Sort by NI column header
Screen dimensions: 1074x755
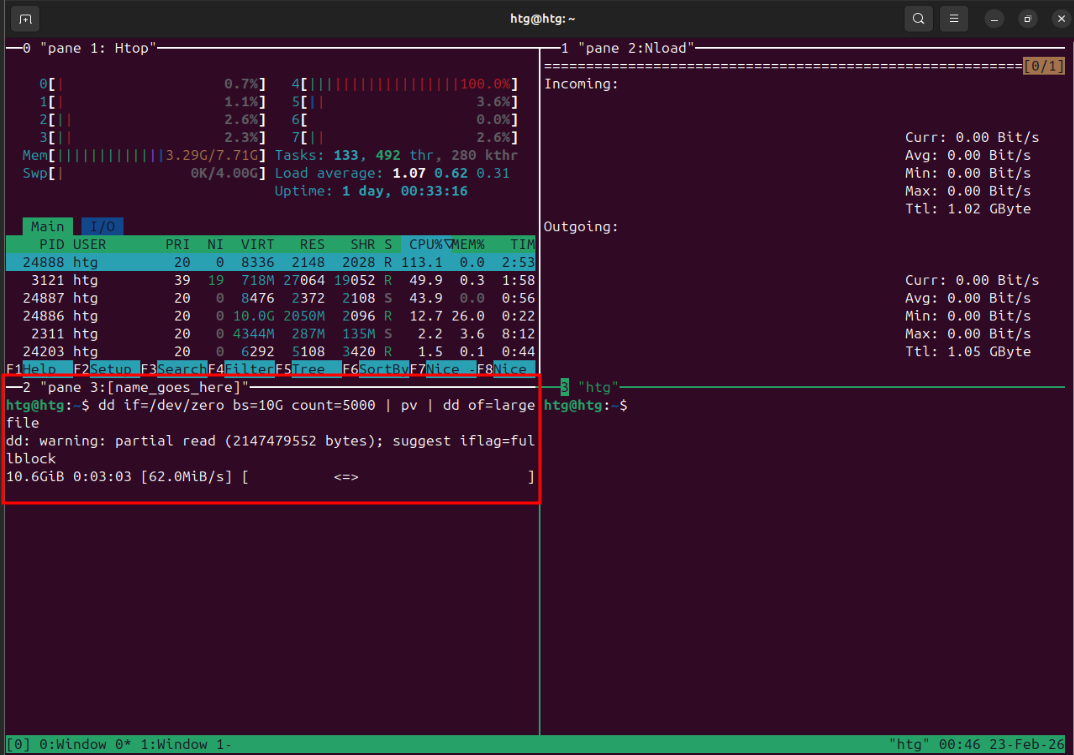pyautogui.click(x=215, y=245)
